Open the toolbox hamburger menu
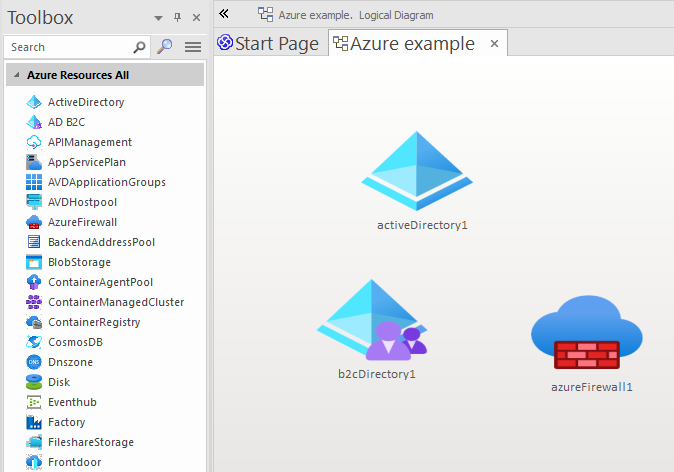The image size is (674, 472). coord(193,46)
